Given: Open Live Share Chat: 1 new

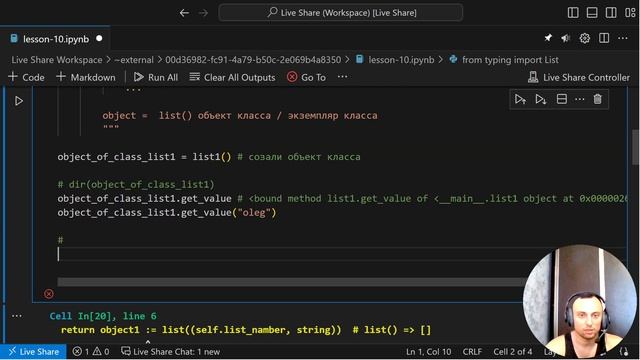Looking at the screenshot, I should coord(171,351).
